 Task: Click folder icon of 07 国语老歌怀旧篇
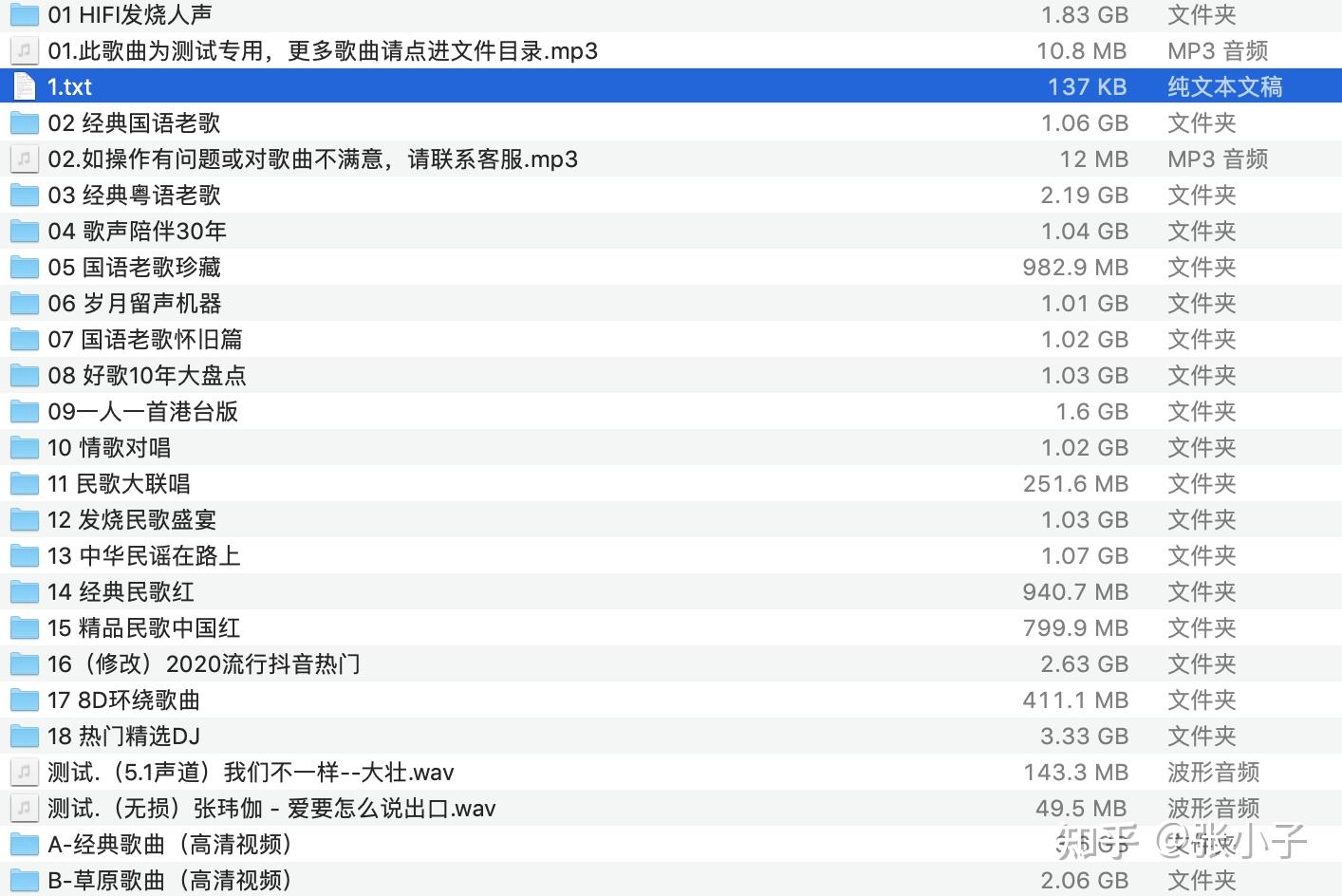coord(24,340)
